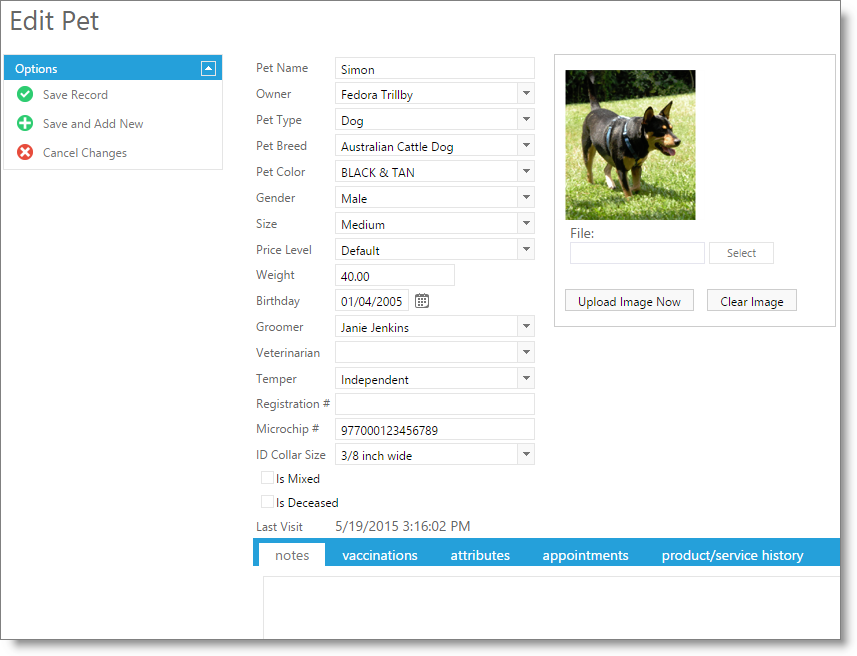
Task: Click the green plus Save and Add New icon
Action: [x=25, y=123]
